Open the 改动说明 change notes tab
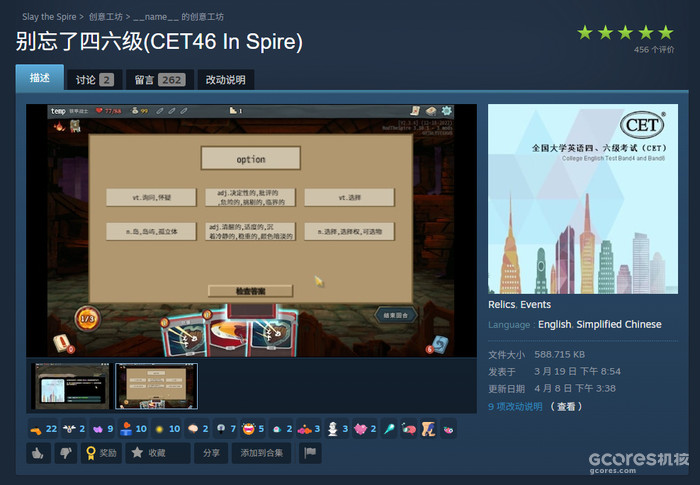 click(225, 80)
